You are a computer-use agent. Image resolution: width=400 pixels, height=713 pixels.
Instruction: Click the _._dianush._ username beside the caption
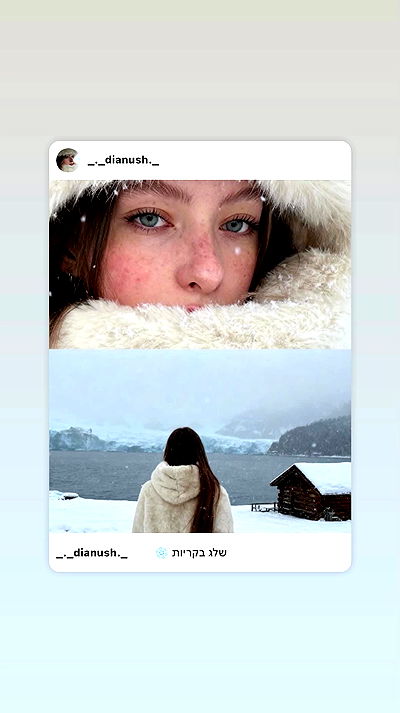pos(92,553)
